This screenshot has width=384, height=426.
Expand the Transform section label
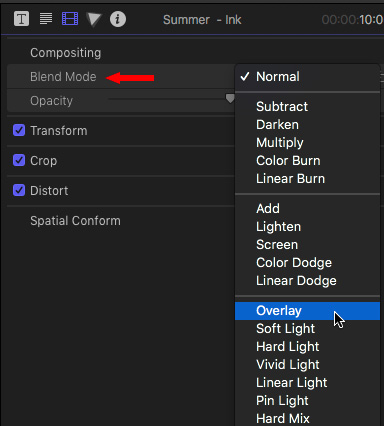click(x=59, y=131)
